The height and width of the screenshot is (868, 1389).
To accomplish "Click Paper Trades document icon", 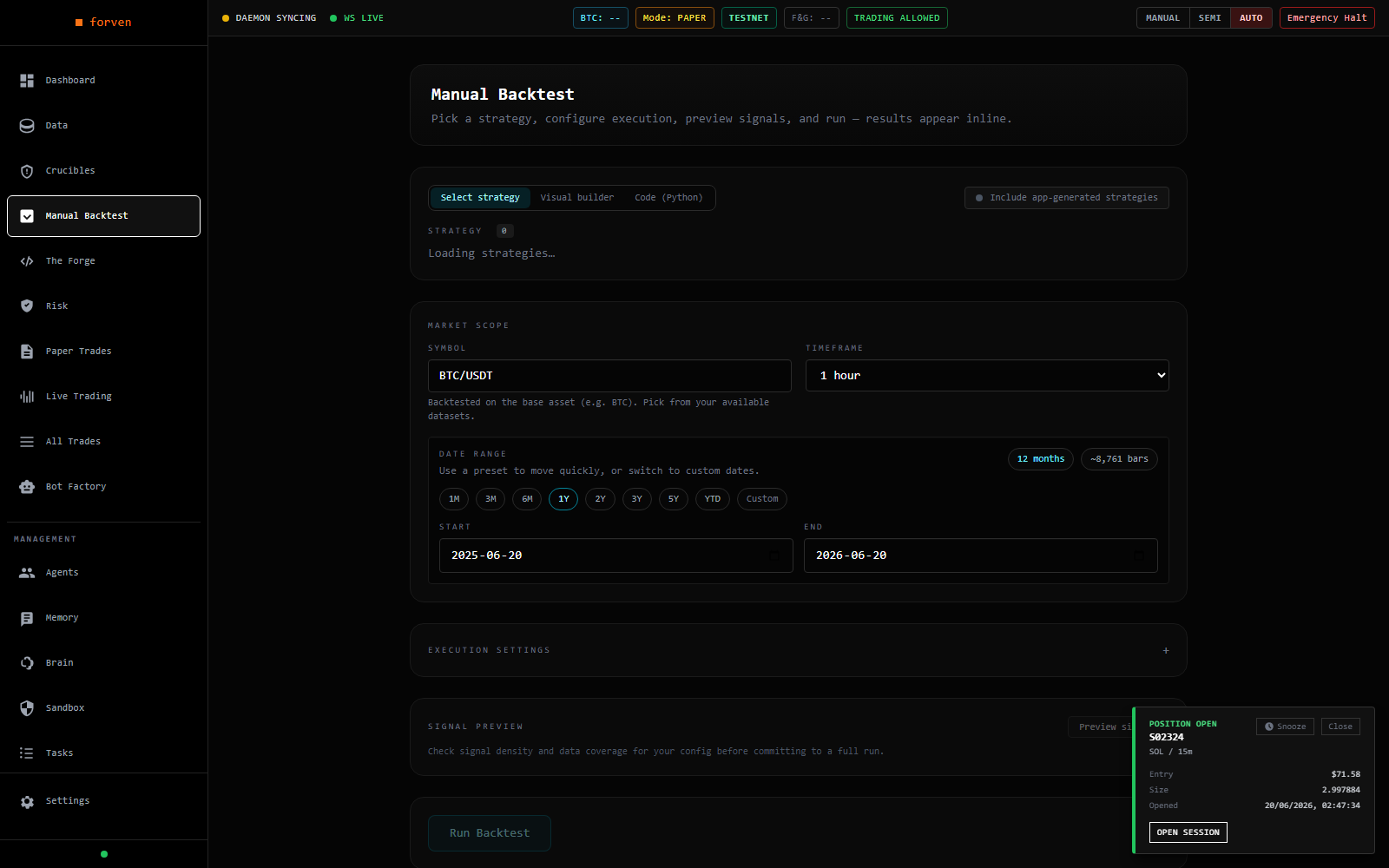I will tap(27, 352).
